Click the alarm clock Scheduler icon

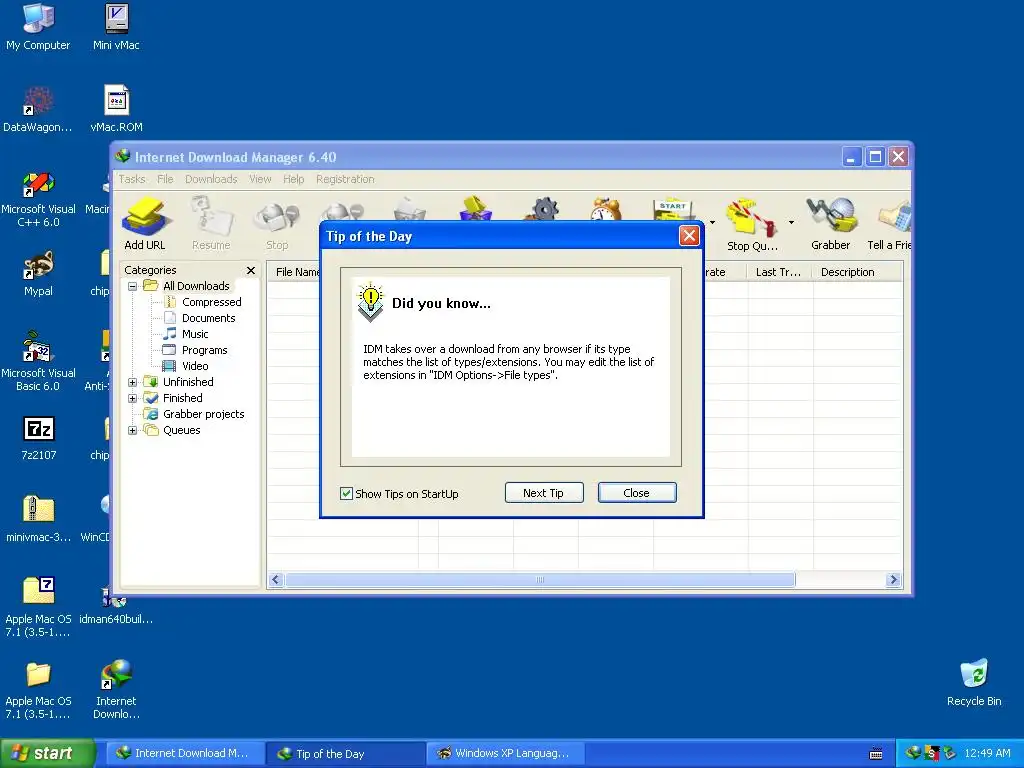point(606,210)
